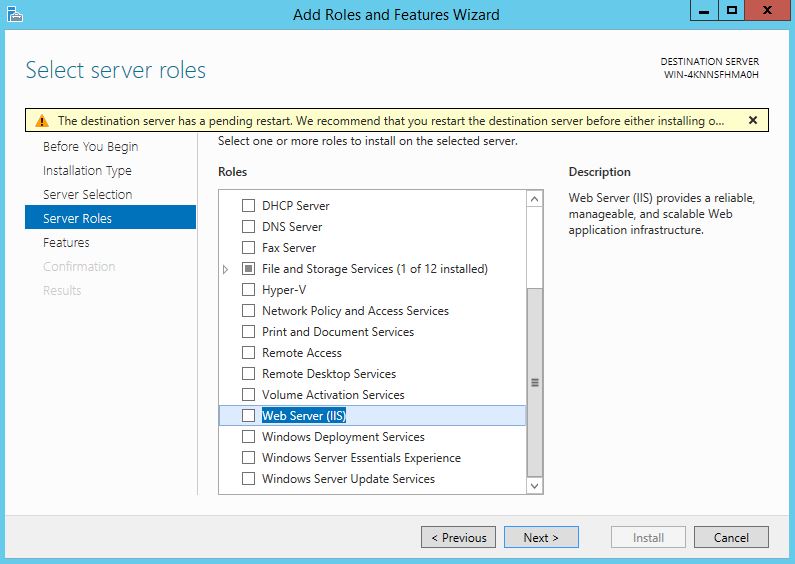Open the Server Selection step
This screenshot has width=795, height=564.
[88, 194]
